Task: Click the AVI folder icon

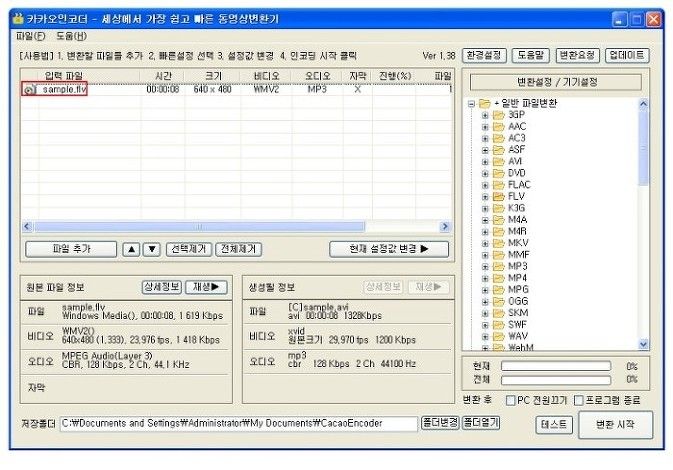Action: tap(498, 161)
